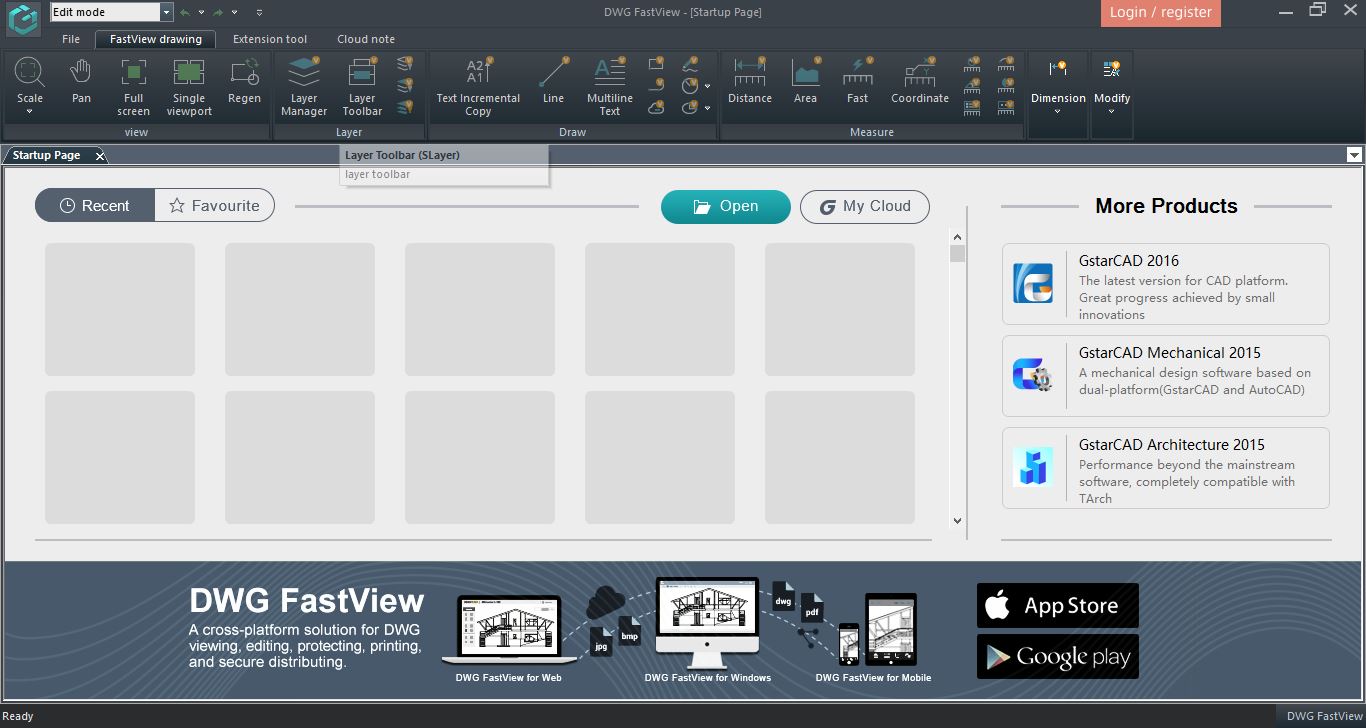Screen dimensions: 1366x728
Task: Click the App Store badge
Action: (1057, 605)
